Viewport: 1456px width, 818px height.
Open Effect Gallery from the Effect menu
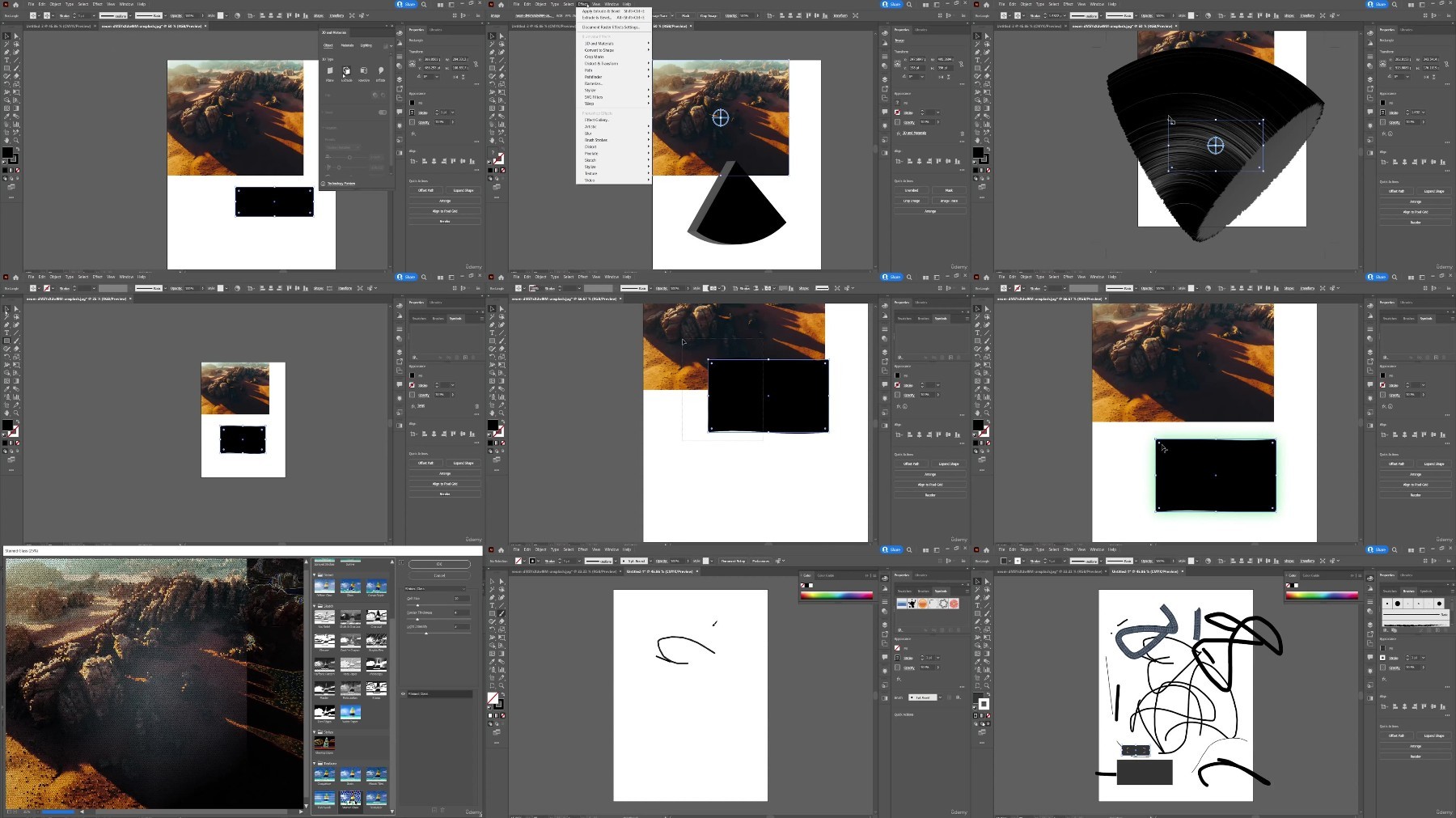pyautogui.click(x=596, y=120)
